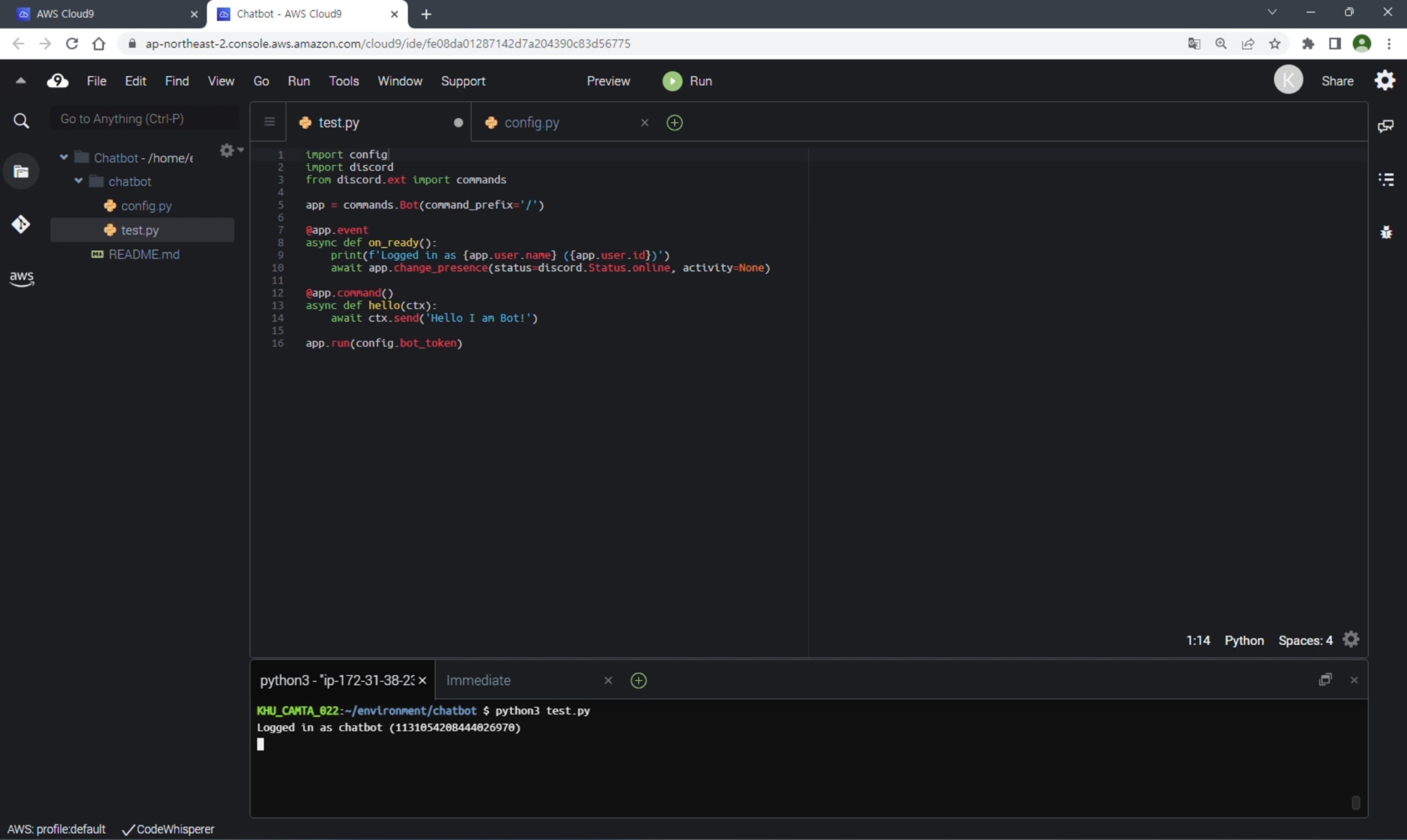Open the Support menu

coord(463,81)
